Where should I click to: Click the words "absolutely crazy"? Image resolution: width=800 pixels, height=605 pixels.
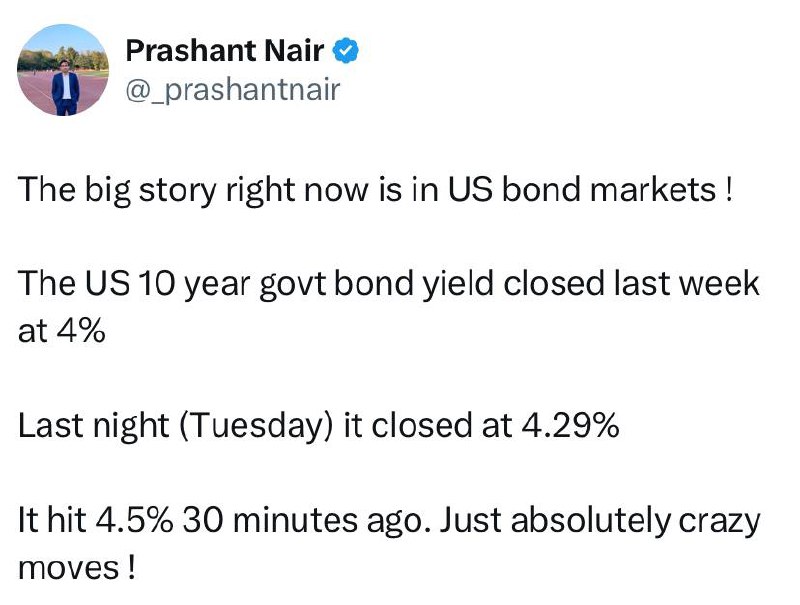[x=635, y=521]
